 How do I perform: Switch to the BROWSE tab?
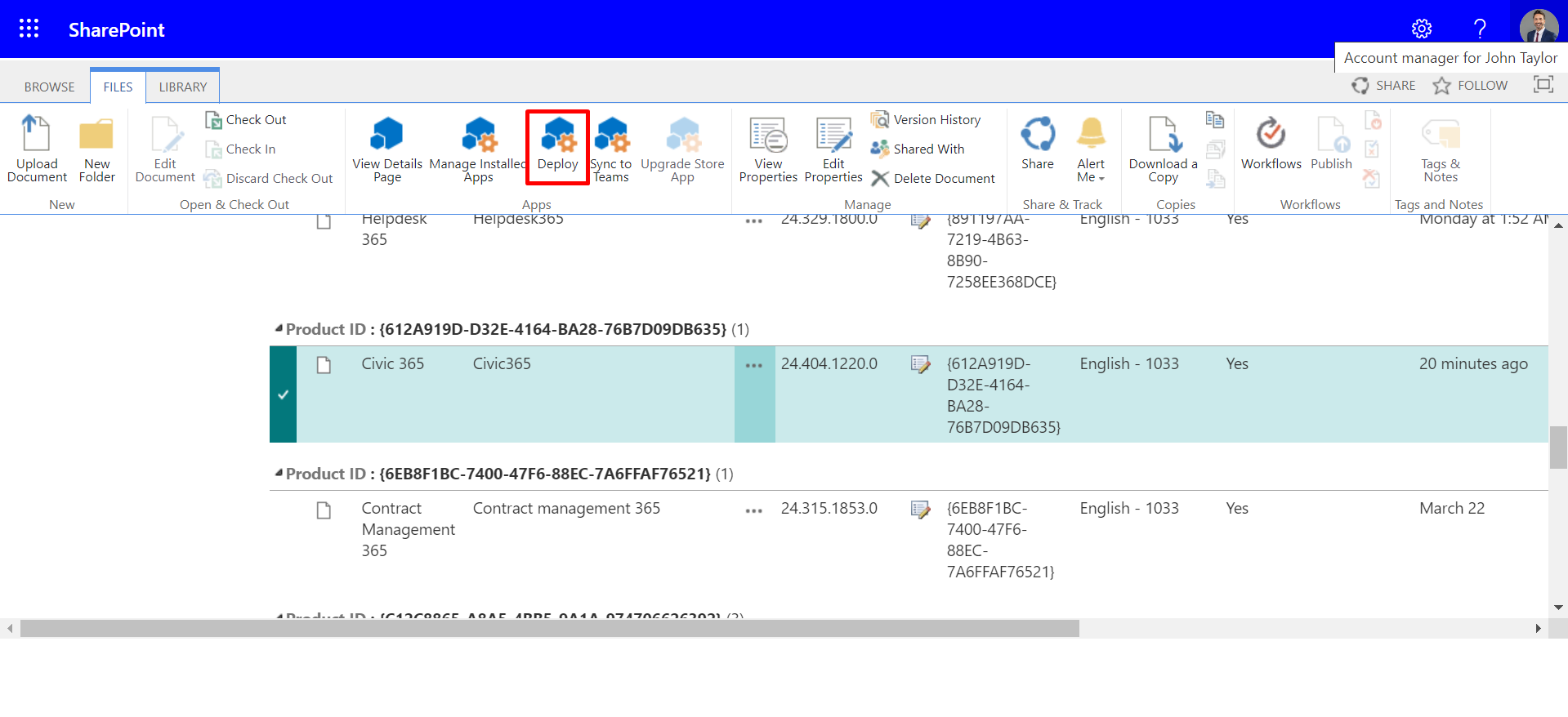pyautogui.click(x=49, y=87)
